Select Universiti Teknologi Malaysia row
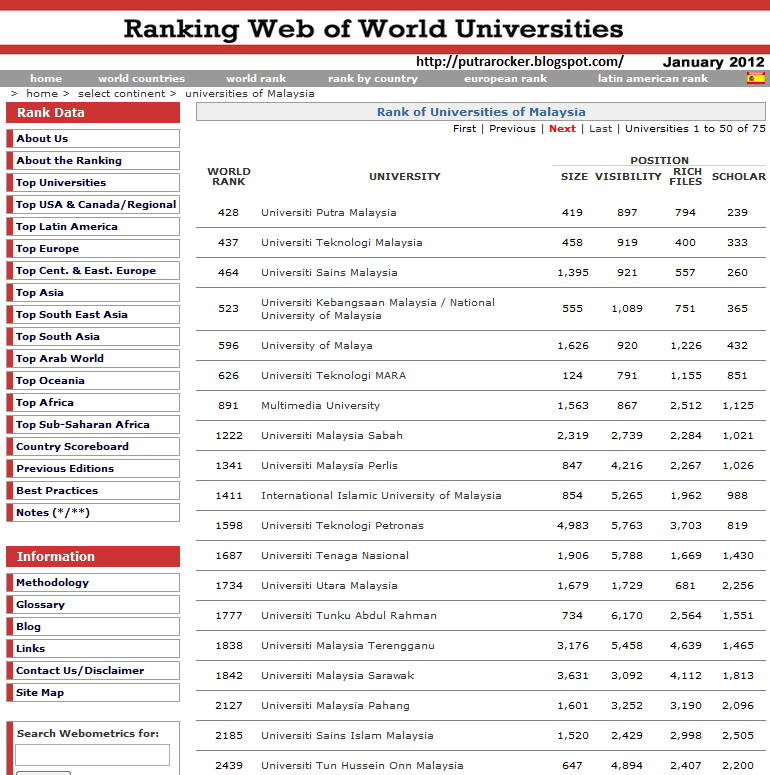 pyautogui.click(x=481, y=243)
